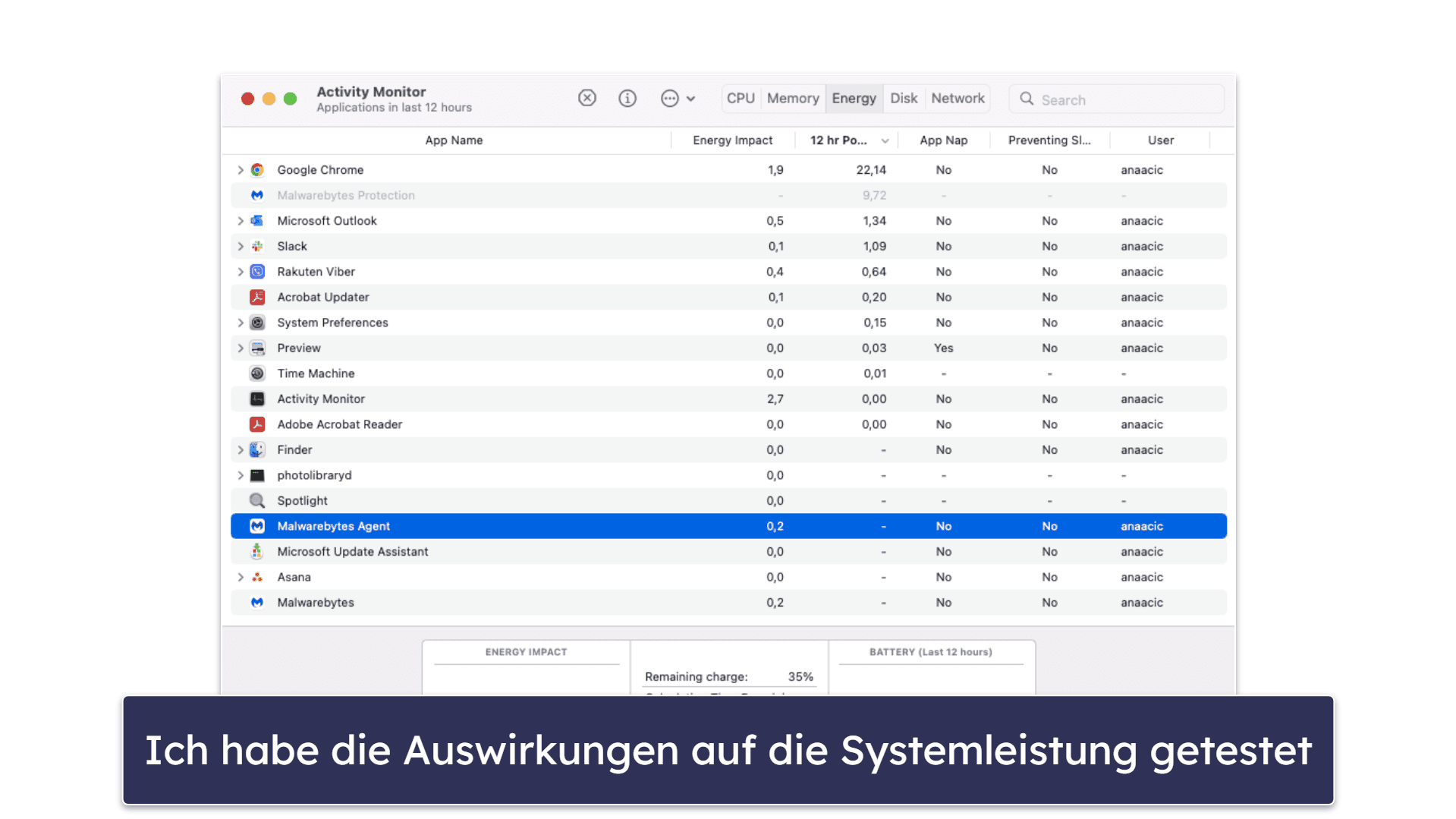Sort by User column header

(x=1160, y=140)
